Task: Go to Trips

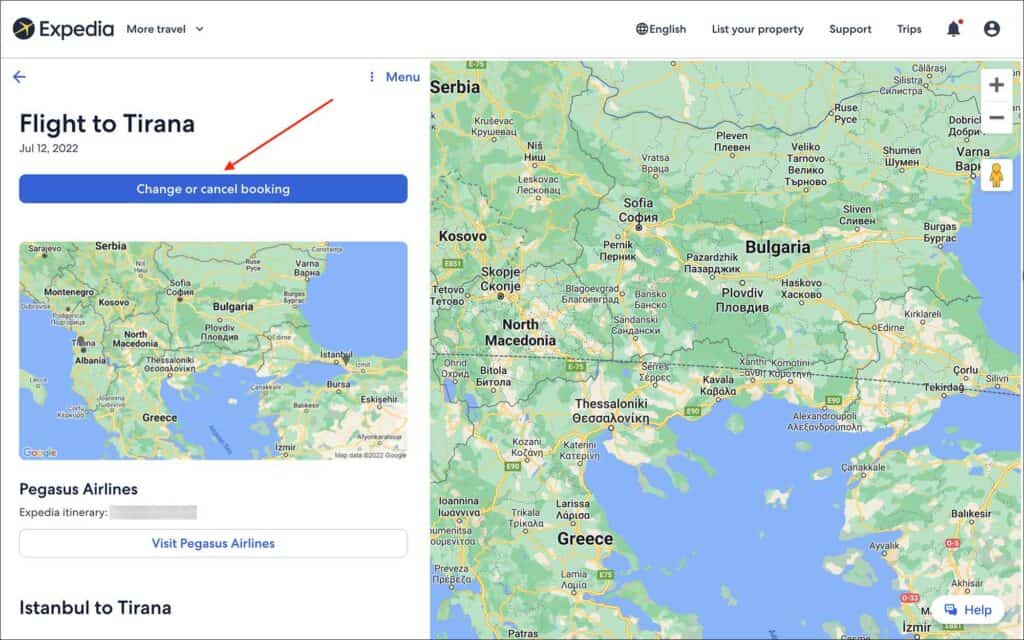Action: click(909, 29)
